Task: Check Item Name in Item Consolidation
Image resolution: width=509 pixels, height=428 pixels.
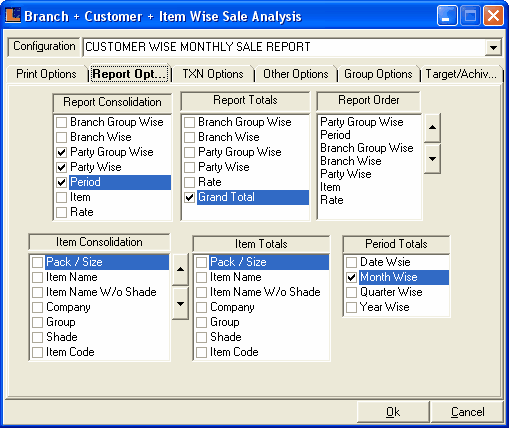Action: click(37, 277)
